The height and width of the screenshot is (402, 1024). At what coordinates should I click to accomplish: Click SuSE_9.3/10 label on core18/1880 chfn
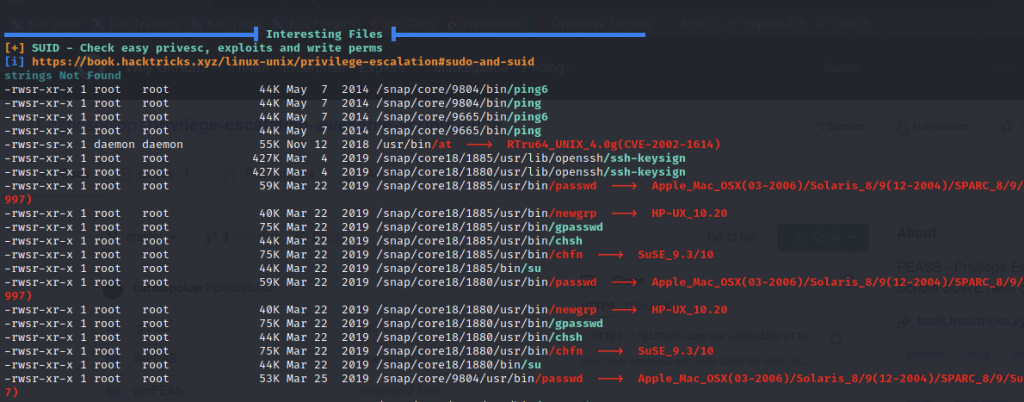point(675,352)
